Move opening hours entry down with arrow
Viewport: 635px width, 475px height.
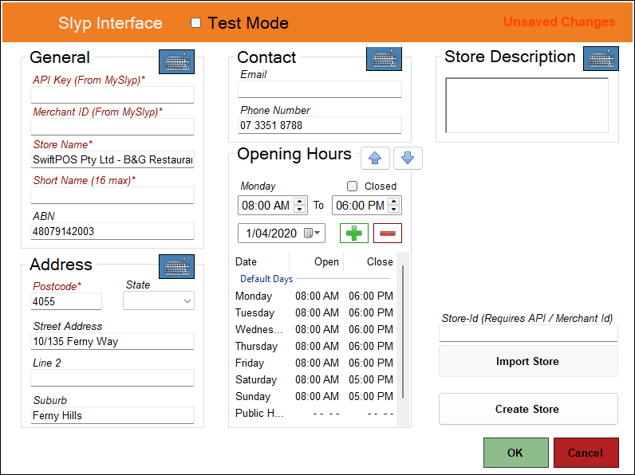coord(408,158)
